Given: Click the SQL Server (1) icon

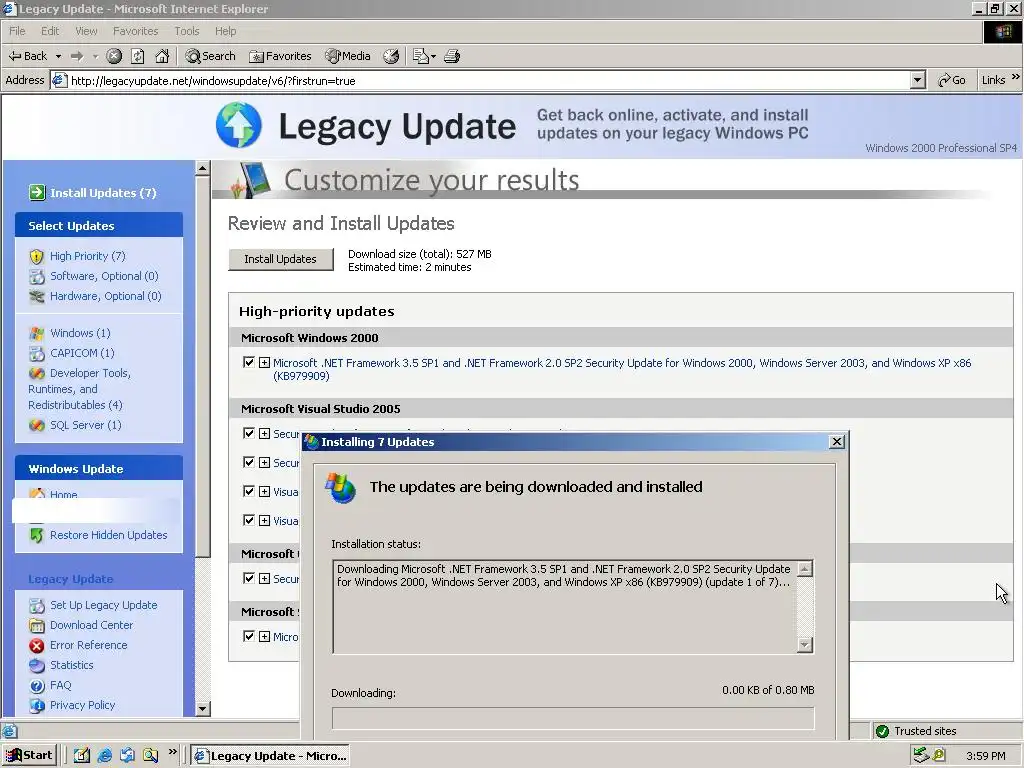Looking at the screenshot, I should (x=37, y=425).
